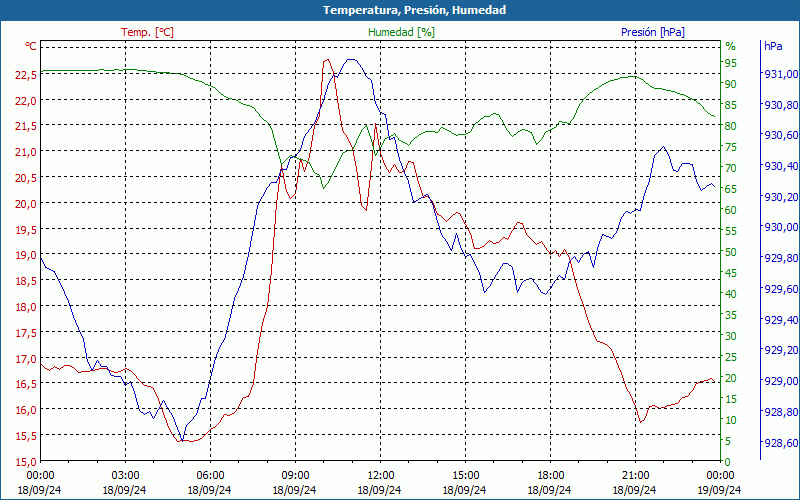
Task: Click the '20,0' temperature axis value
Action: click(26, 204)
